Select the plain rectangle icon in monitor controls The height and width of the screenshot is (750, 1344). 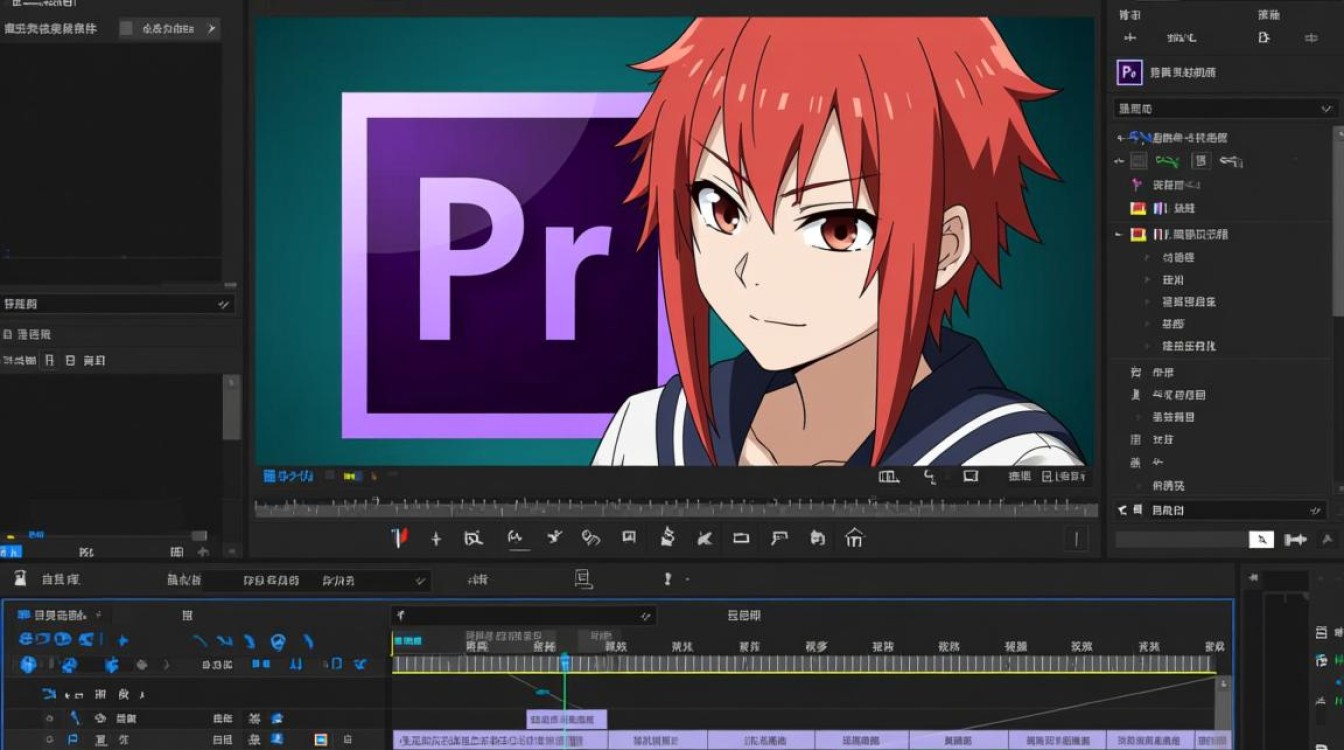pos(741,538)
